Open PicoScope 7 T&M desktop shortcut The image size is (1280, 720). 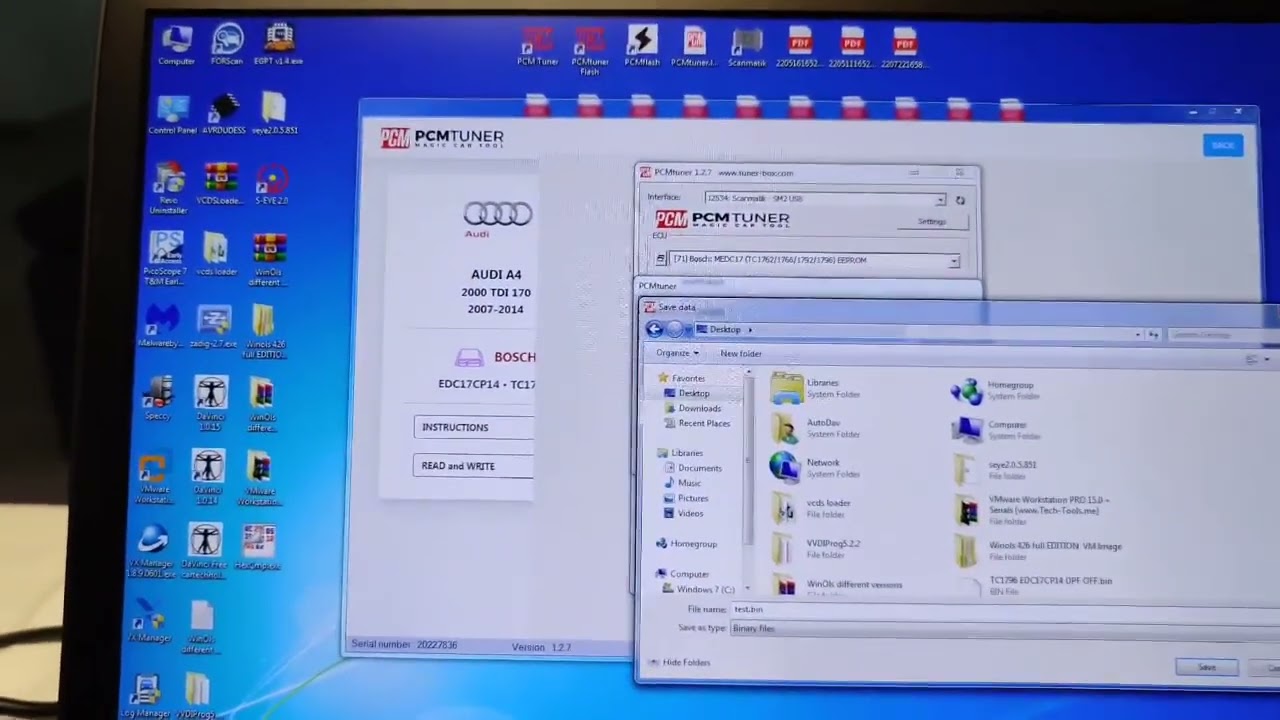coord(165,260)
